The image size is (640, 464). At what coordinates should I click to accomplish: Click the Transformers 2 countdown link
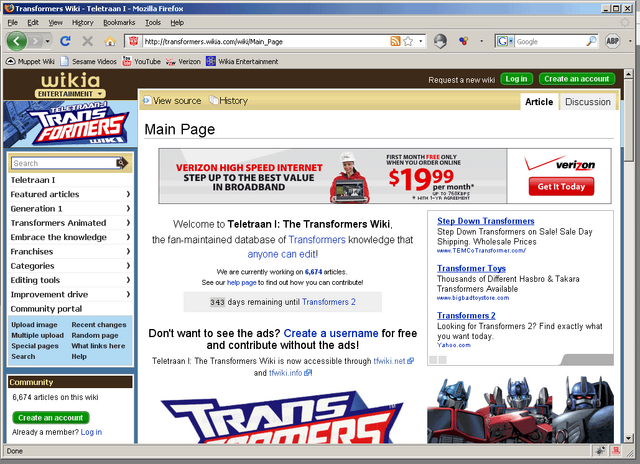click(329, 302)
